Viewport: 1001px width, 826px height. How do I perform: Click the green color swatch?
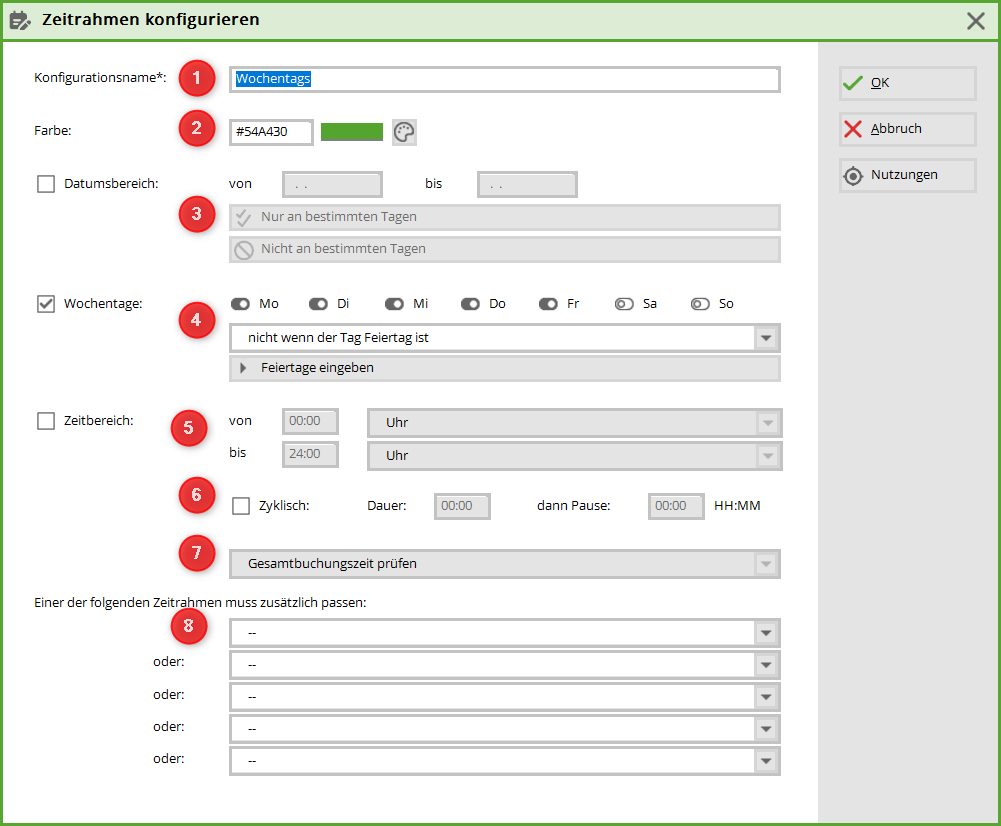(352, 132)
